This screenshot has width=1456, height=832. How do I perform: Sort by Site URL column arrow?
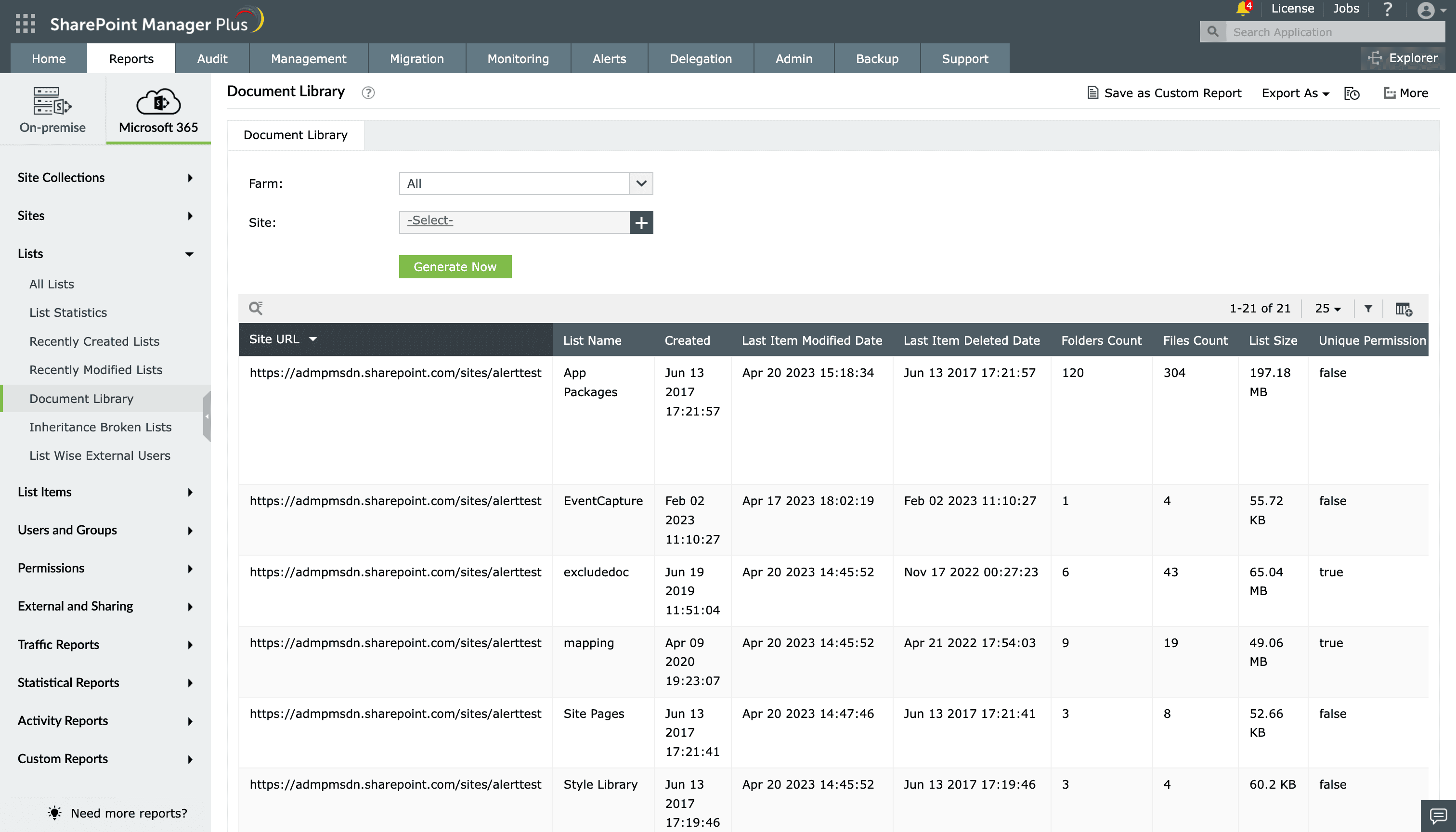point(312,339)
